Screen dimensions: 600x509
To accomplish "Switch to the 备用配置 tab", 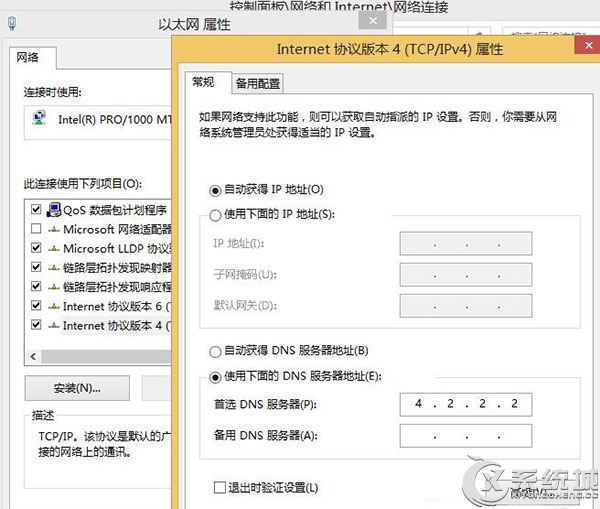I will click(258, 83).
